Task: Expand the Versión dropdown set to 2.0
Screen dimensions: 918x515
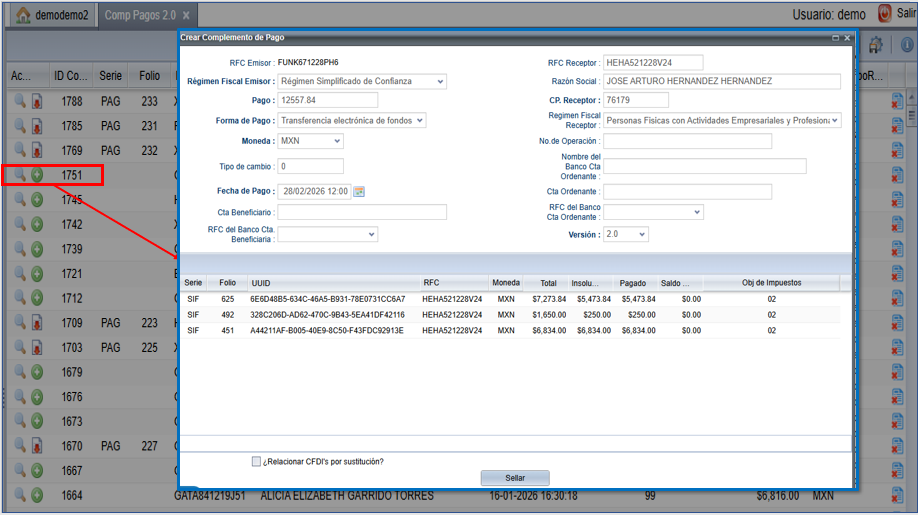Action: pyautogui.click(x=641, y=234)
